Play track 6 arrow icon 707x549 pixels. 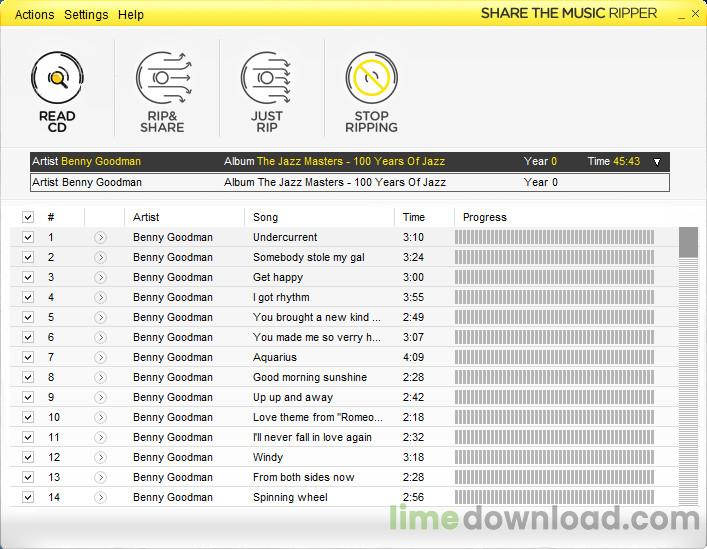[x=101, y=337]
